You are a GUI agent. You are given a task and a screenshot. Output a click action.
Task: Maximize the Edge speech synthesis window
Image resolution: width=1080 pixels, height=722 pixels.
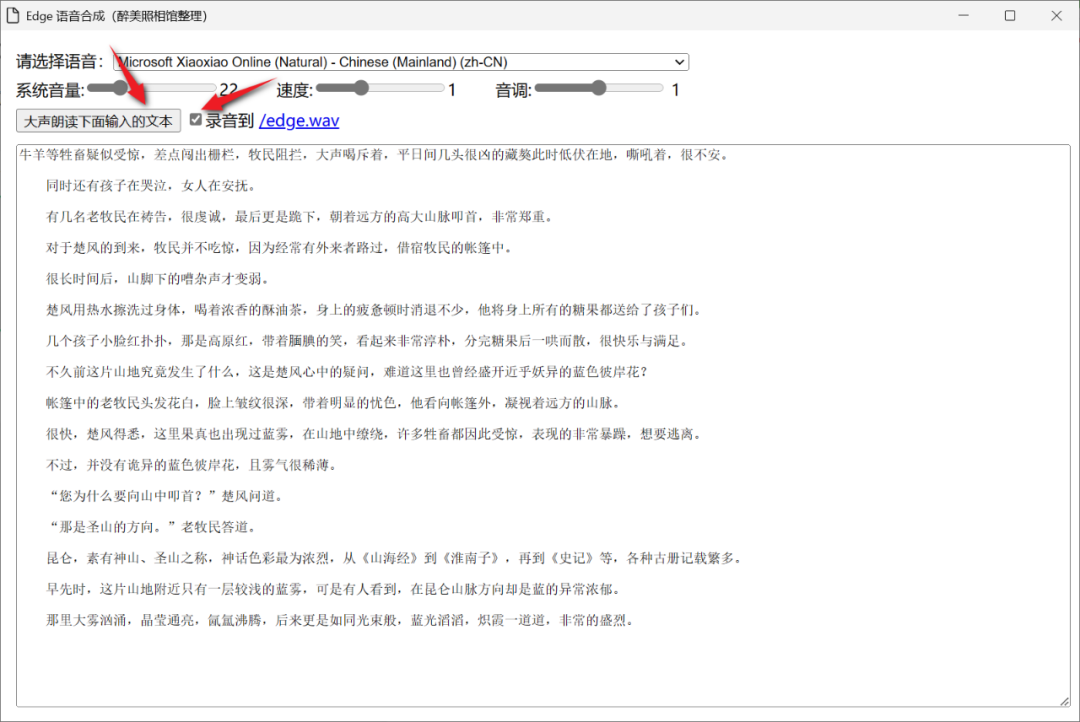coord(1010,15)
